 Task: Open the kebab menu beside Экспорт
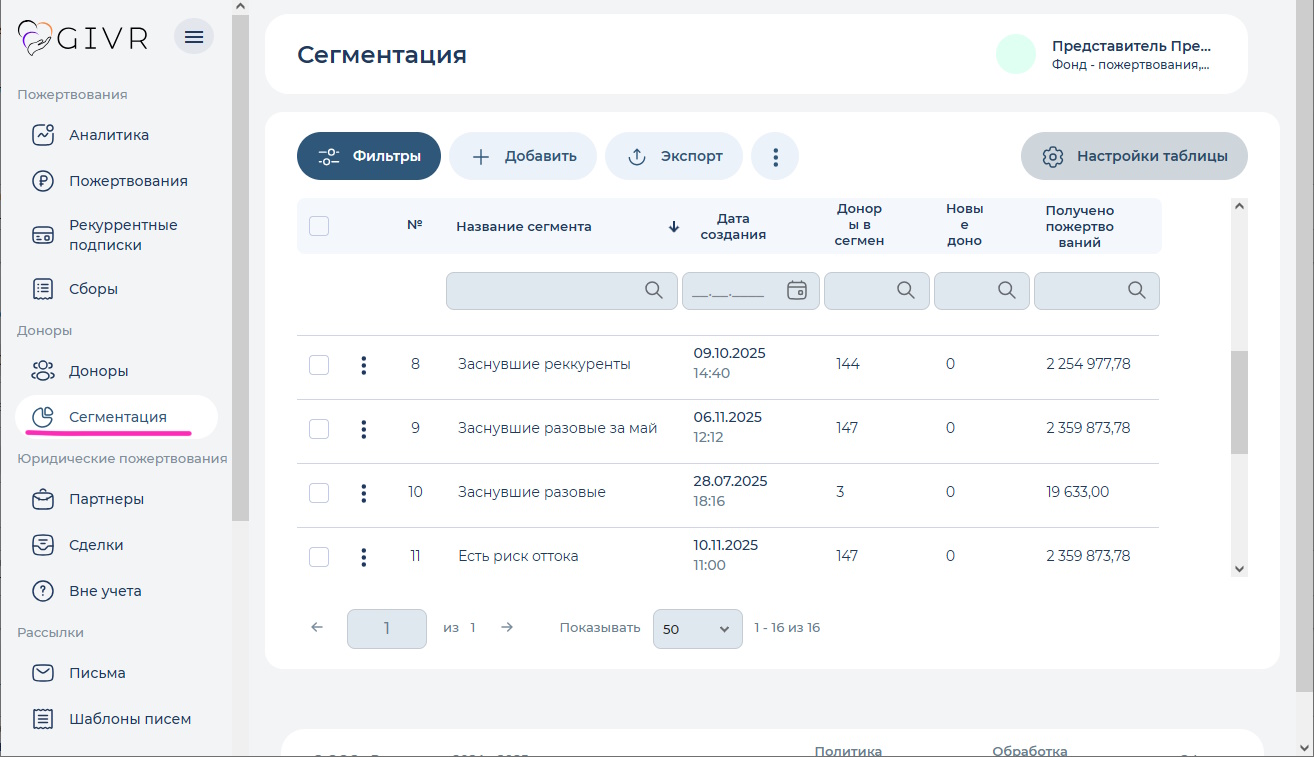point(775,156)
